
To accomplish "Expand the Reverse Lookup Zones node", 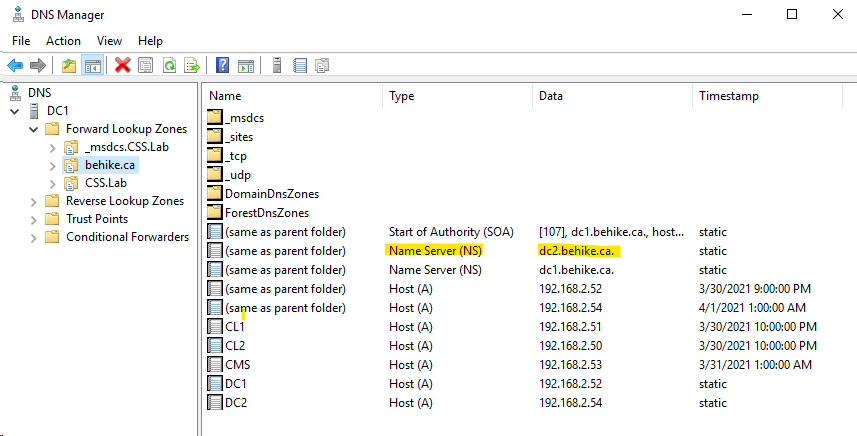I will (x=34, y=201).
